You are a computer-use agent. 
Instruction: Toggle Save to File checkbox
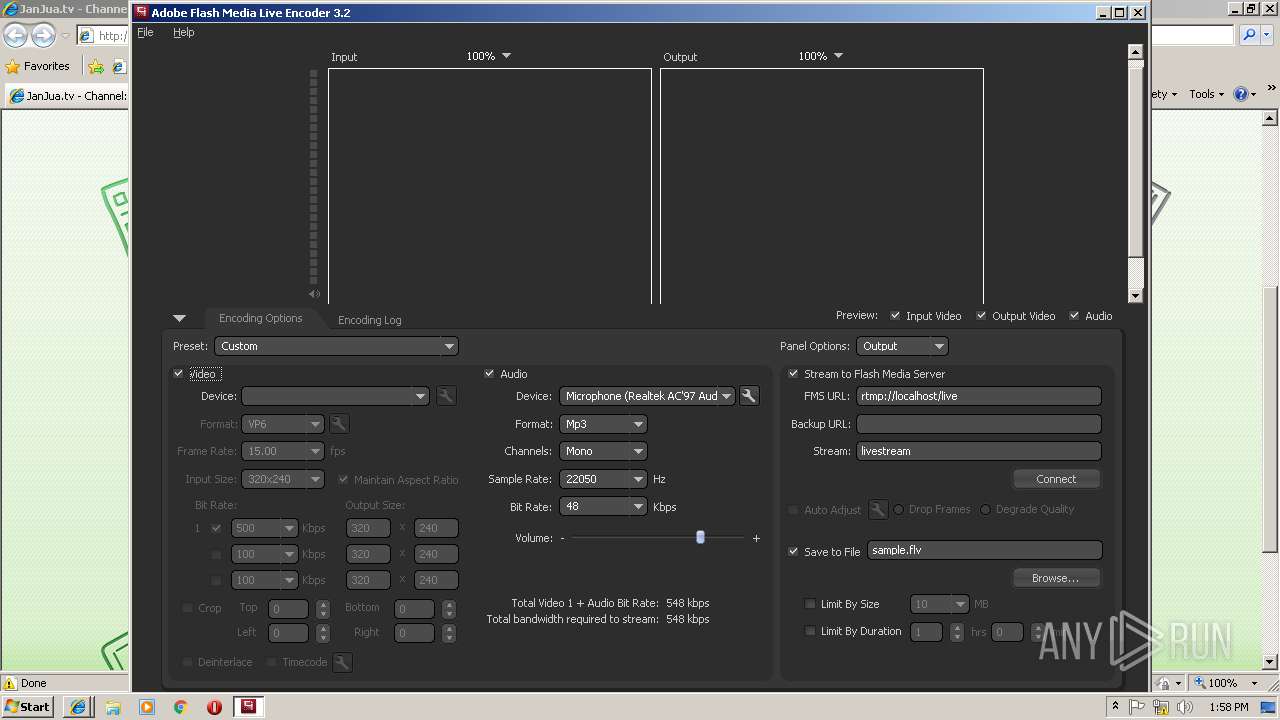pos(793,551)
